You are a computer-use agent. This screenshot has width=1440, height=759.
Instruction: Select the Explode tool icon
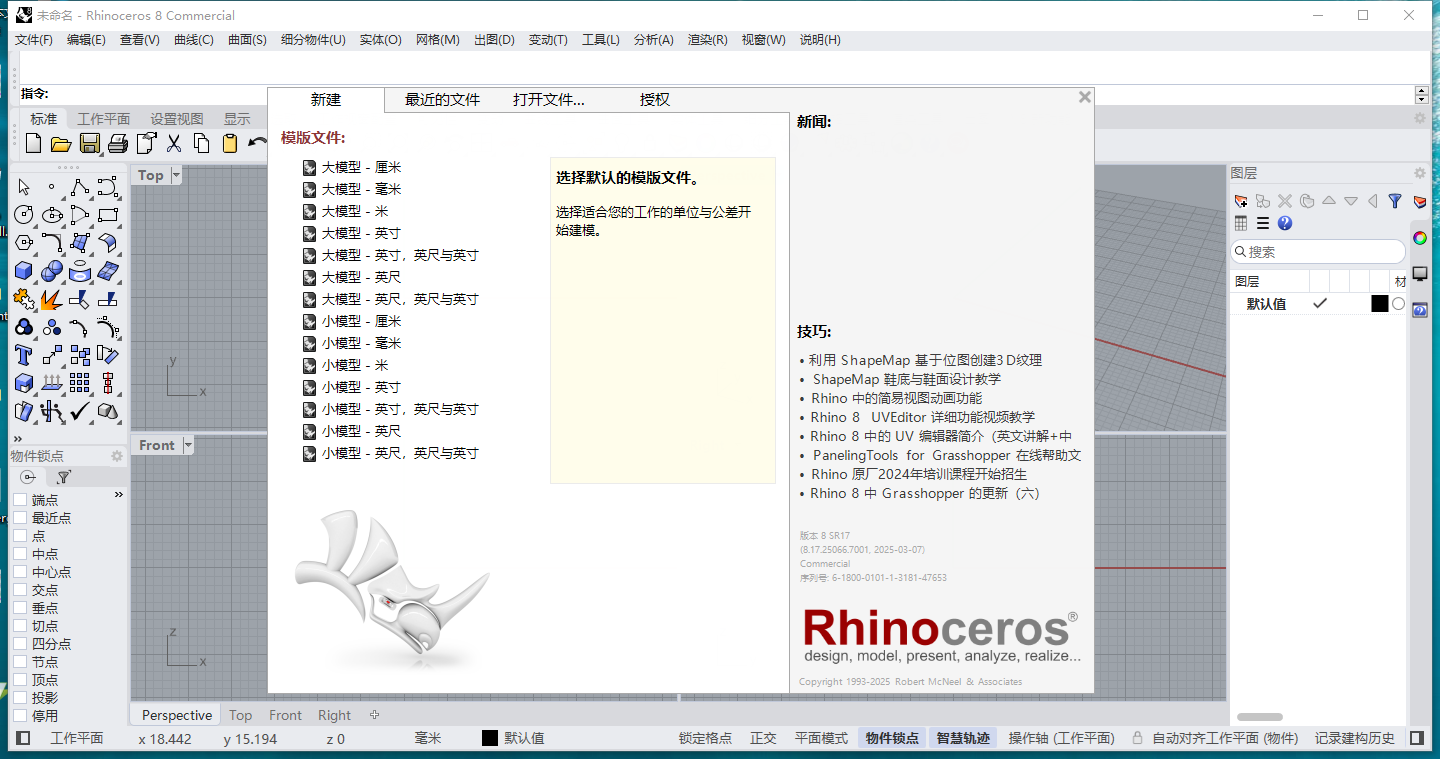tap(52, 299)
